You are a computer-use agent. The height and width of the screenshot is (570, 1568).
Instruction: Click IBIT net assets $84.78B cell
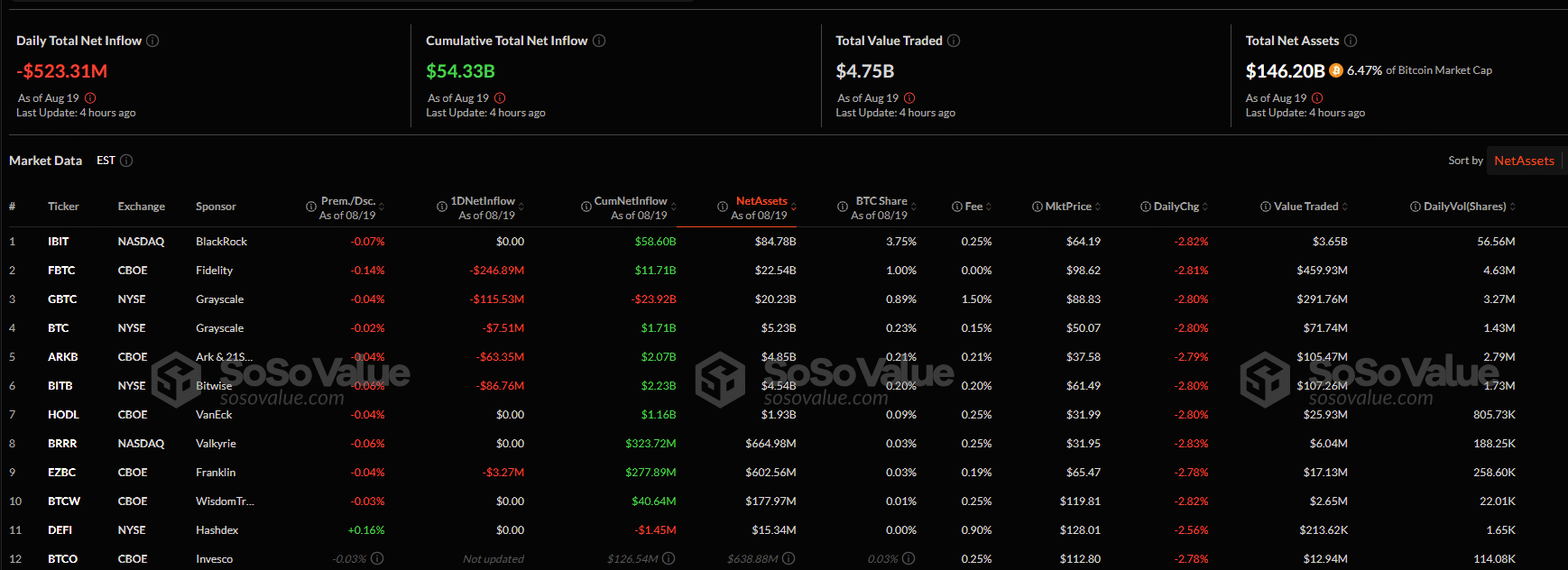click(x=775, y=242)
